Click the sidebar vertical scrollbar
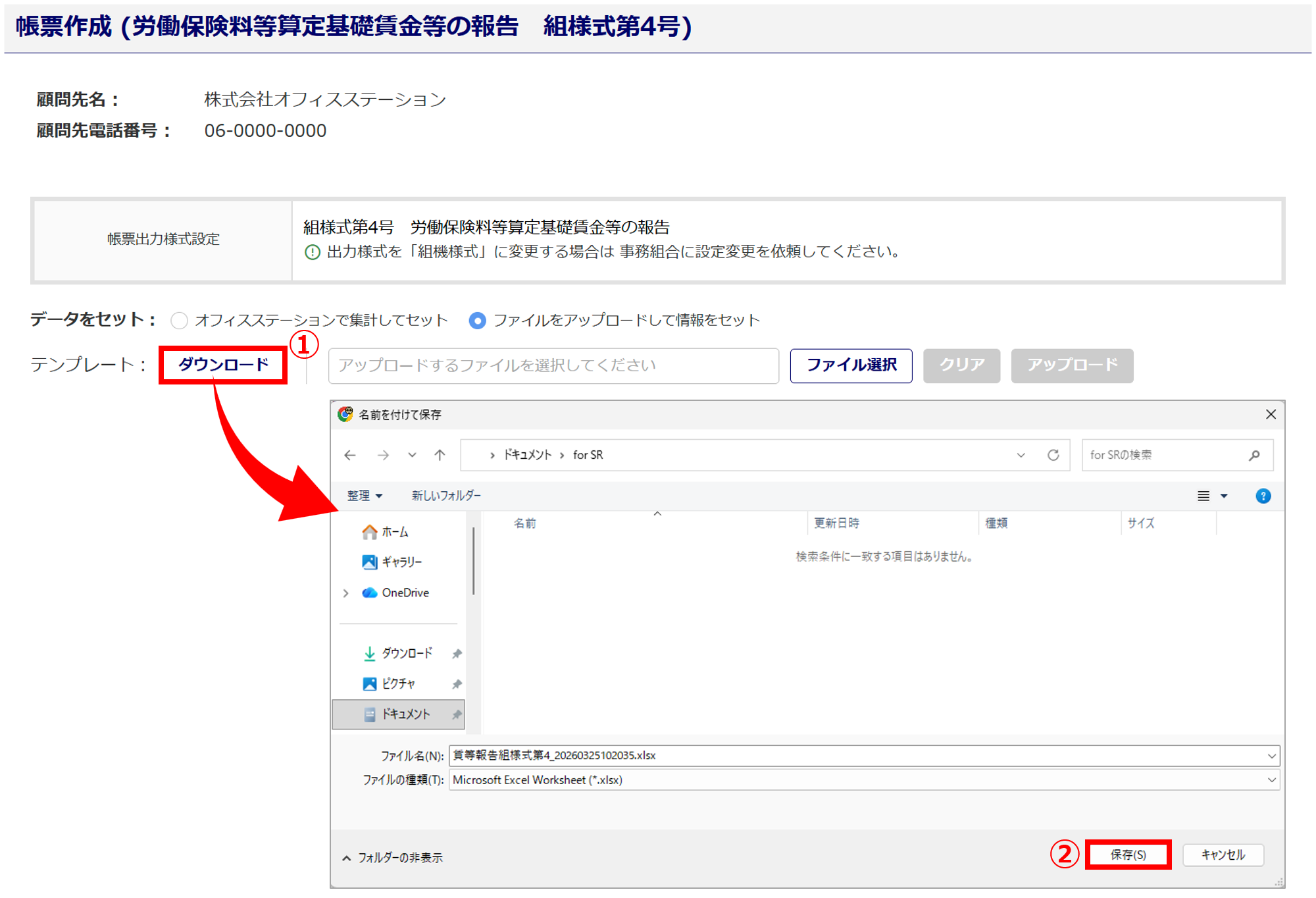Image resolution: width=1316 pixels, height=898 pixels. coord(473,560)
